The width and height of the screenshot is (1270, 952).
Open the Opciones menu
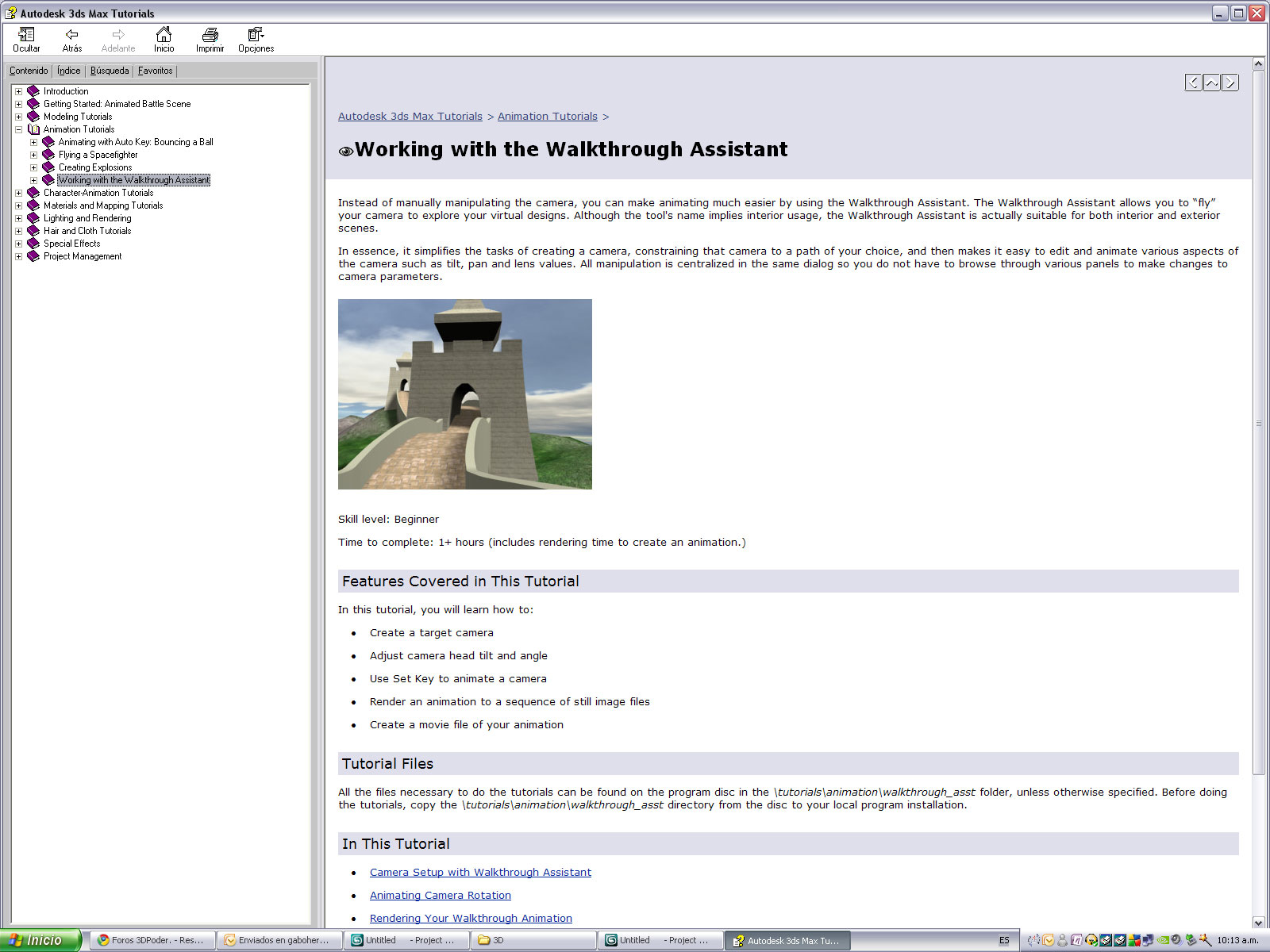point(256,40)
